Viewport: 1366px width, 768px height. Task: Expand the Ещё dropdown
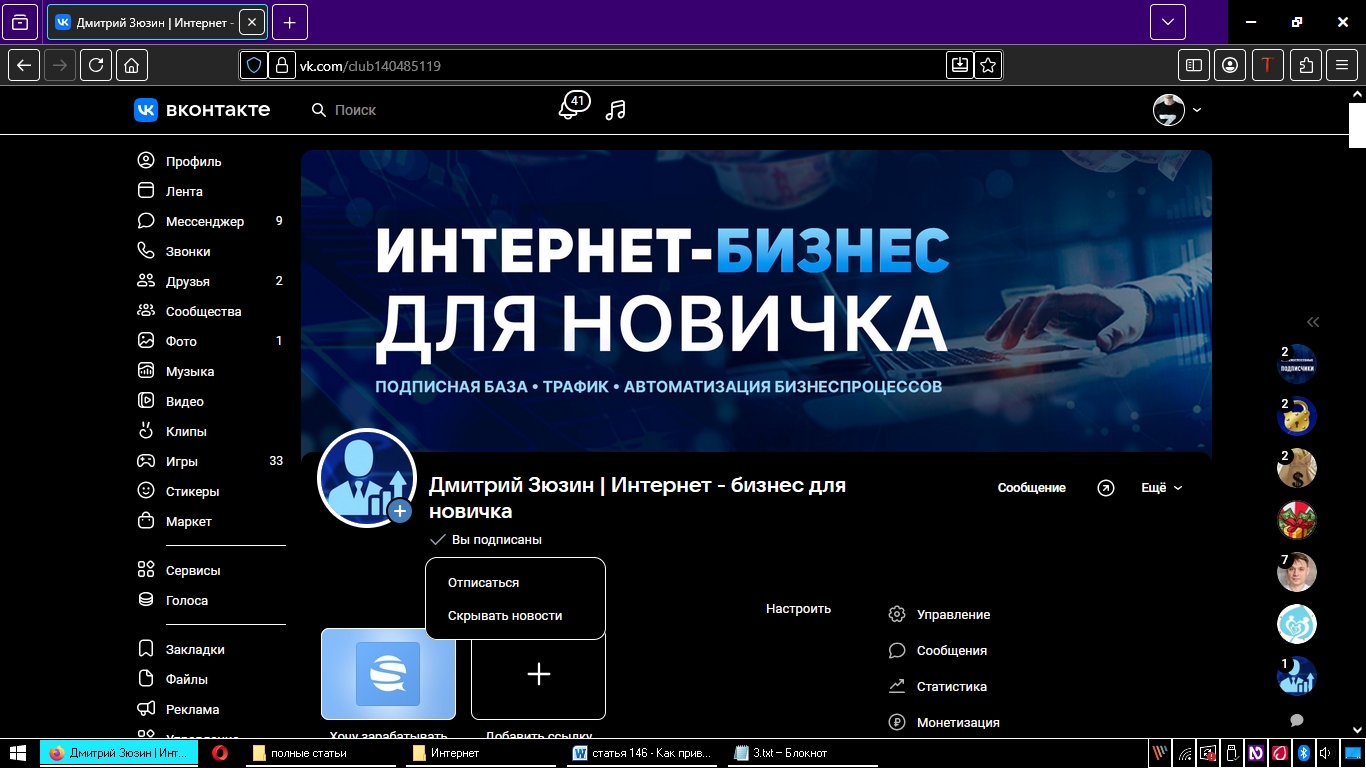[1159, 488]
